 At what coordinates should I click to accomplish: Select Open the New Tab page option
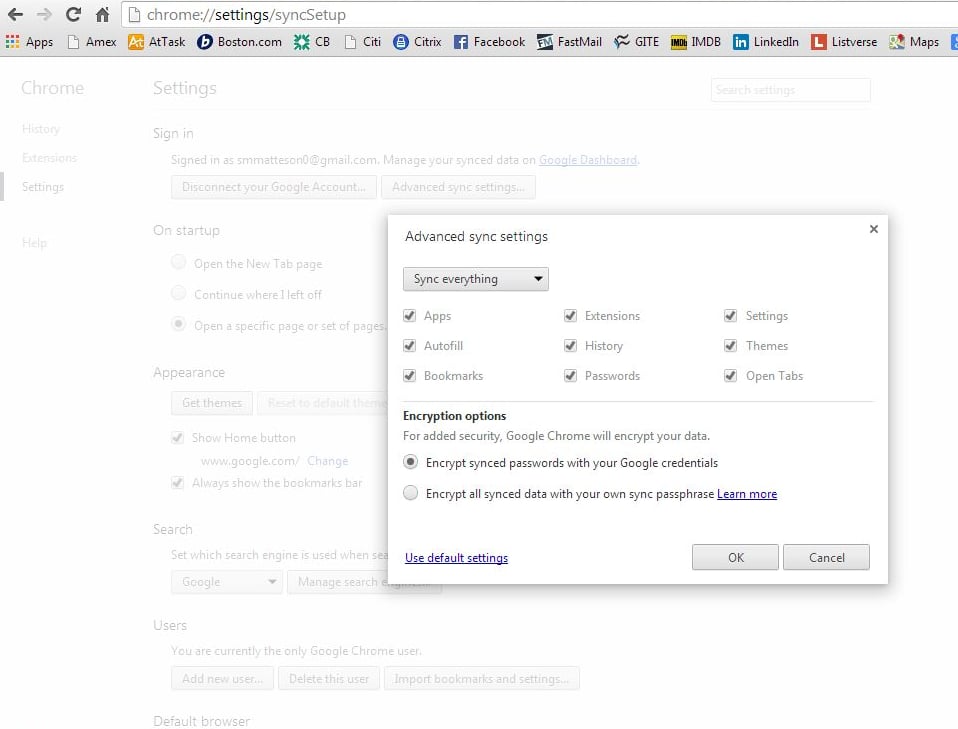[178, 262]
